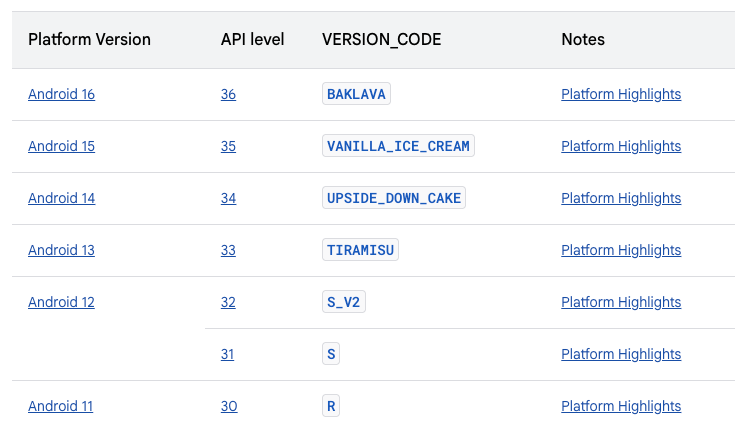Click API level 30 link

click(x=229, y=406)
